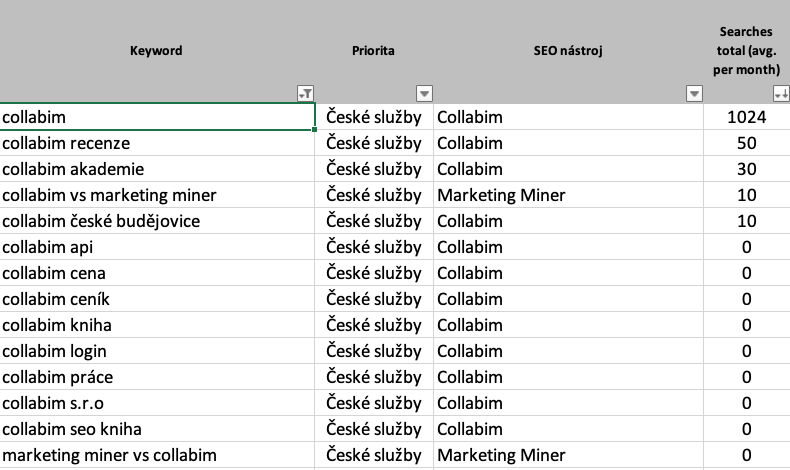Select České služby in the collabim práce row

click(x=374, y=377)
